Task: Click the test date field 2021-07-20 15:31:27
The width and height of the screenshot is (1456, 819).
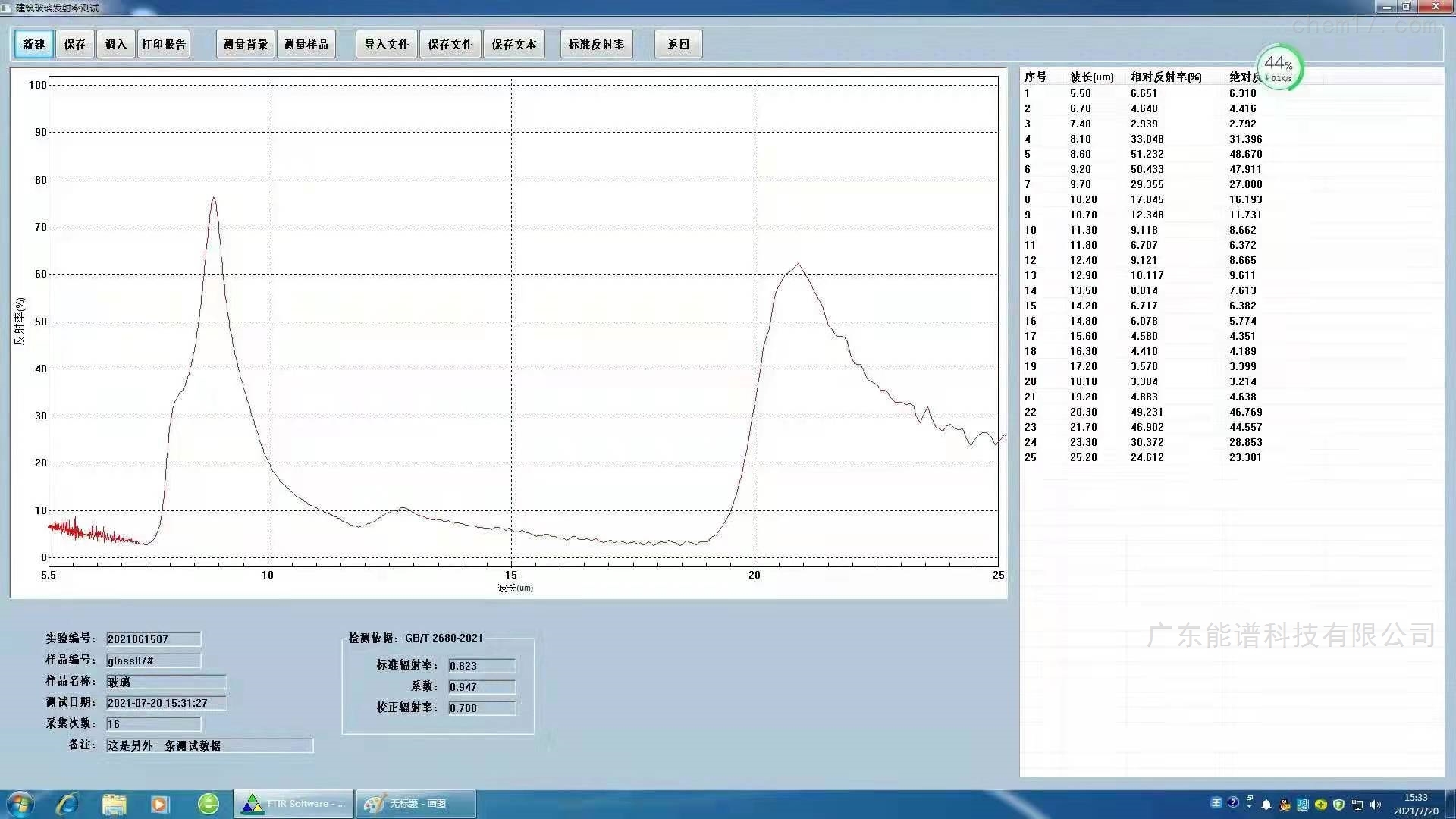Action: pyautogui.click(x=166, y=703)
